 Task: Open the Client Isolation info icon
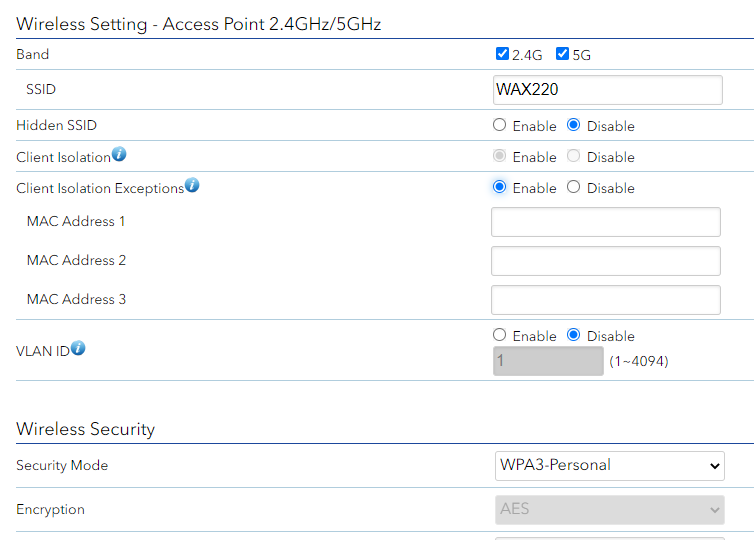[119, 154]
